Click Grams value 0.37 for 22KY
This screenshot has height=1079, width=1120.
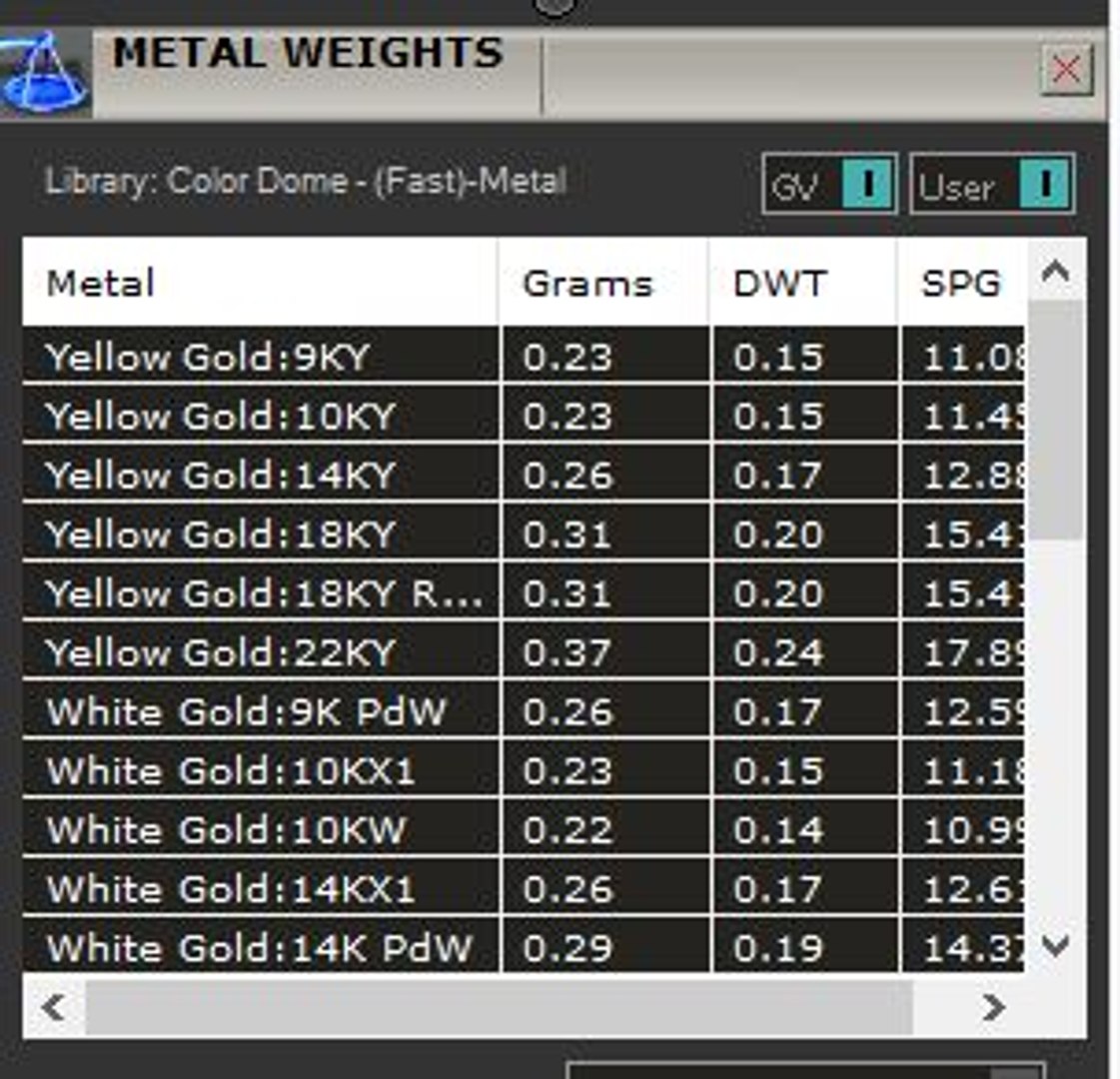tap(567, 652)
